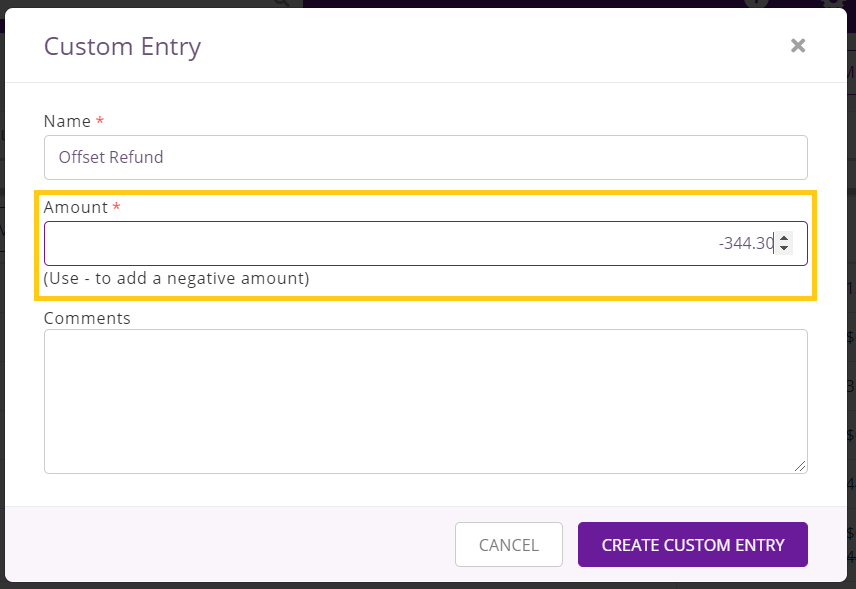This screenshot has height=589, width=856.
Task: Click CREATE CUSTOM ENTRY button
Action: pos(693,544)
